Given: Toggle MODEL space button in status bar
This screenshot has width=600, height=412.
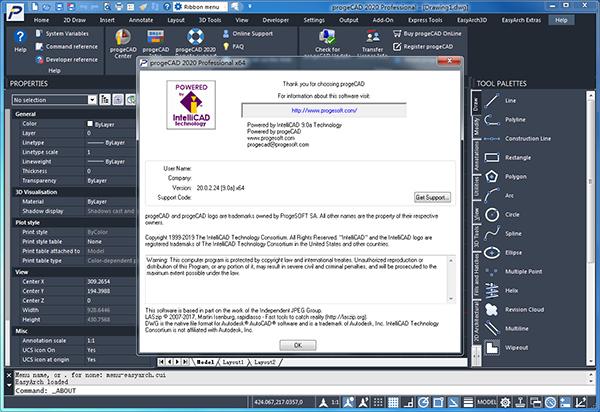Looking at the screenshot, I should click(x=487, y=402).
